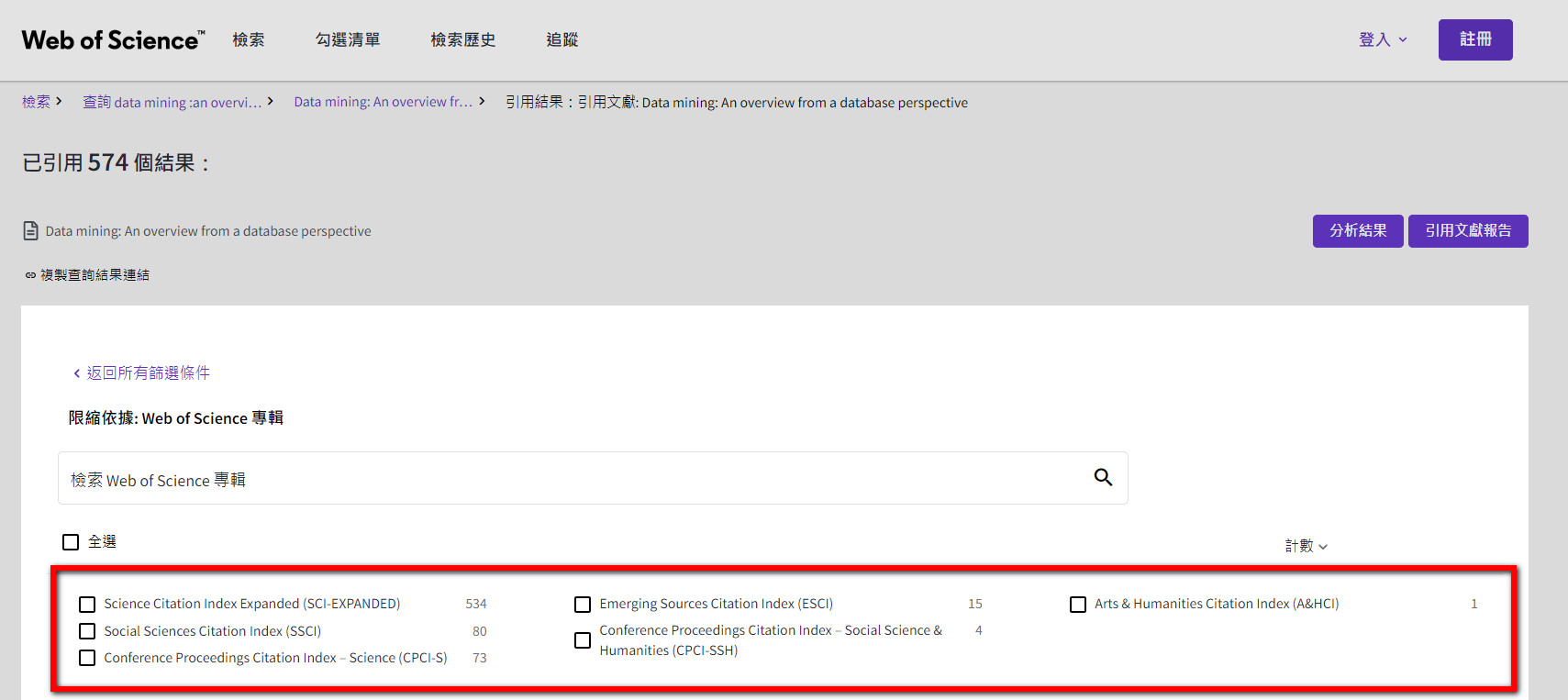
Task: Open the 計數 sort dropdown
Action: coord(1306,546)
